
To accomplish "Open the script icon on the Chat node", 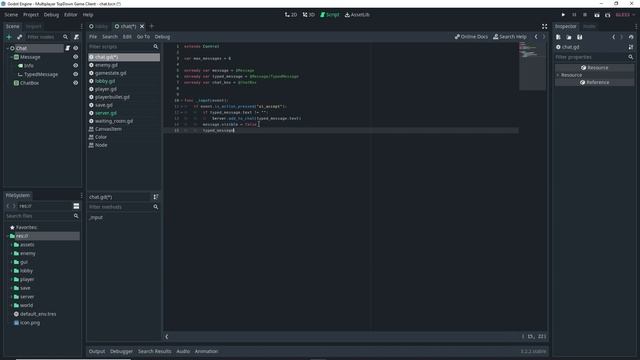I will [68, 48].
